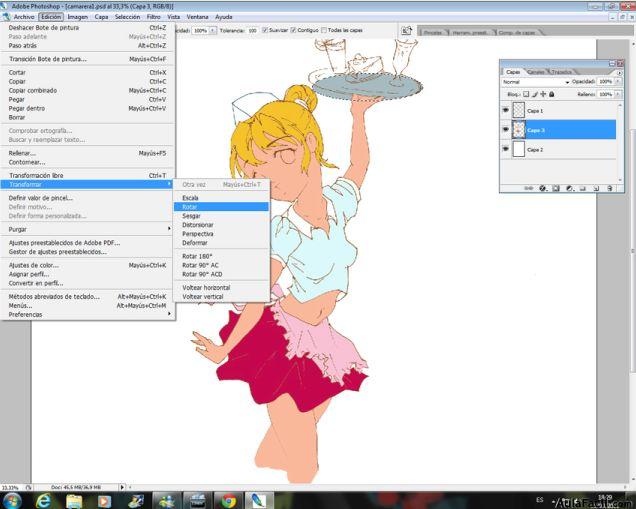The image size is (636, 509).
Task: Choose Escala in Transformar submenu
Action: [221, 198]
